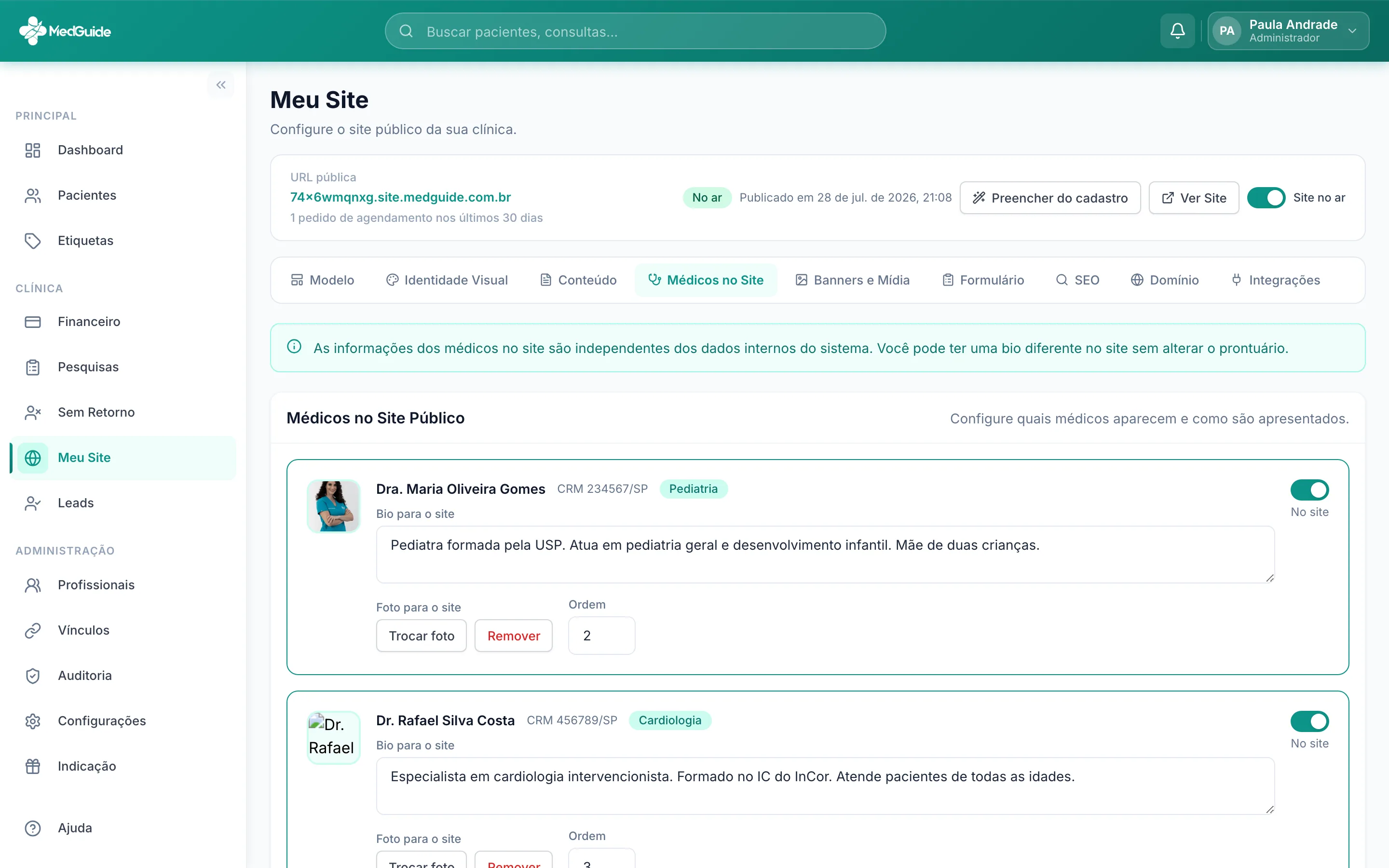Click the info icon in the notice banner
Image resolution: width=1389 pixels, height=868 pixels.
click(294, 347)
